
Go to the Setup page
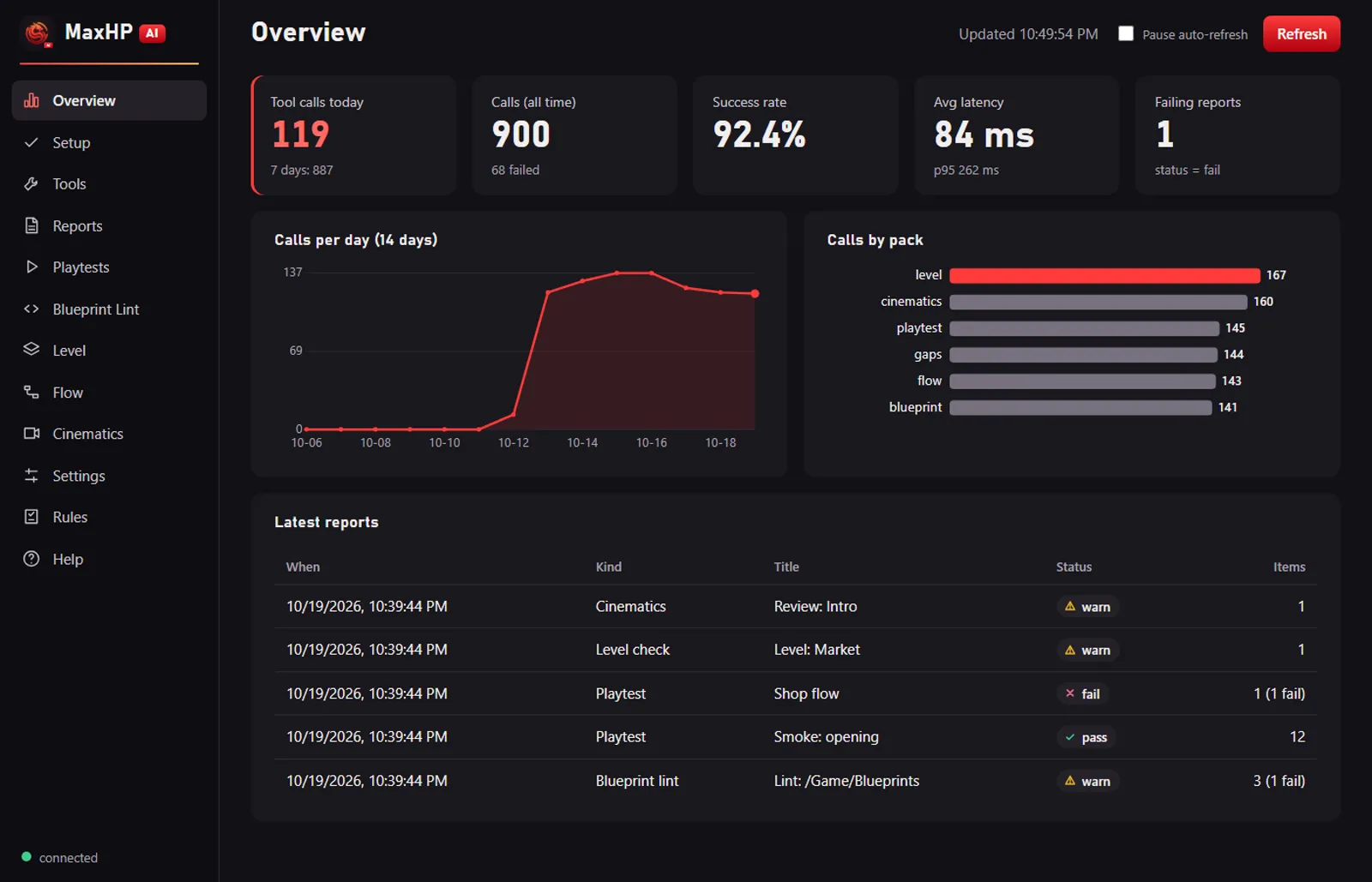pos(109,142)
